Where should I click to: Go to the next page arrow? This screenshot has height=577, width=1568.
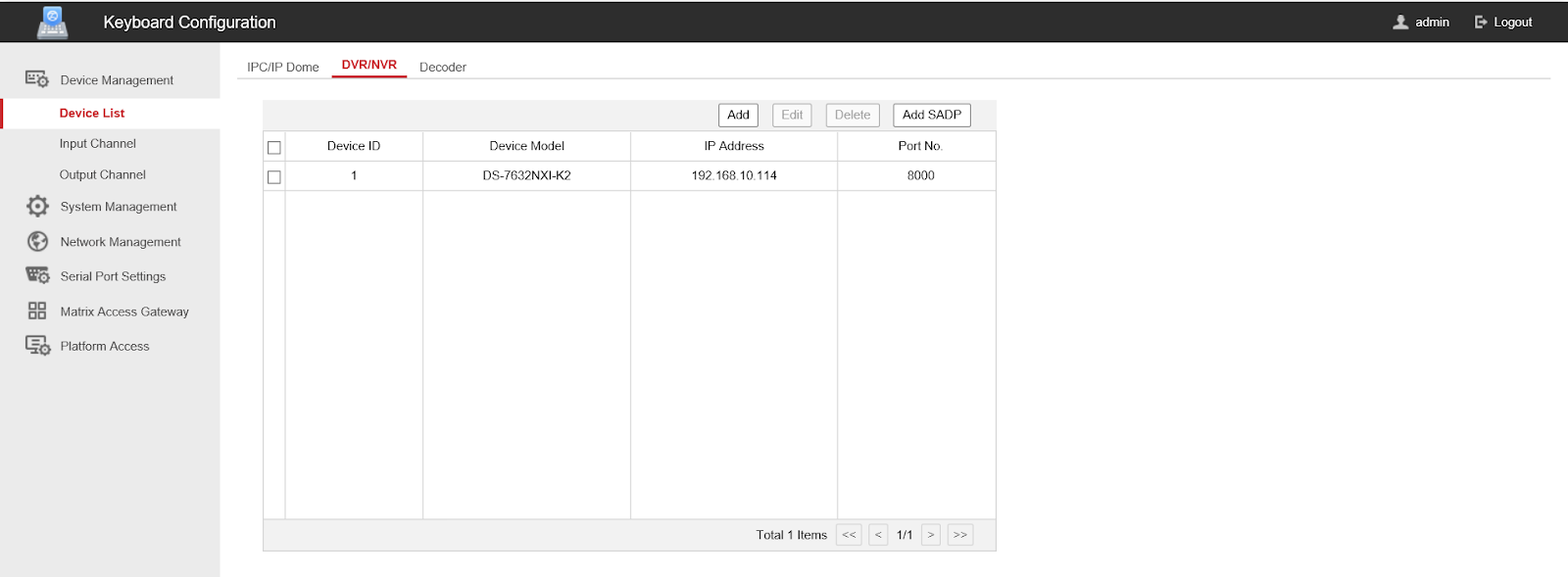click(930, 535)
